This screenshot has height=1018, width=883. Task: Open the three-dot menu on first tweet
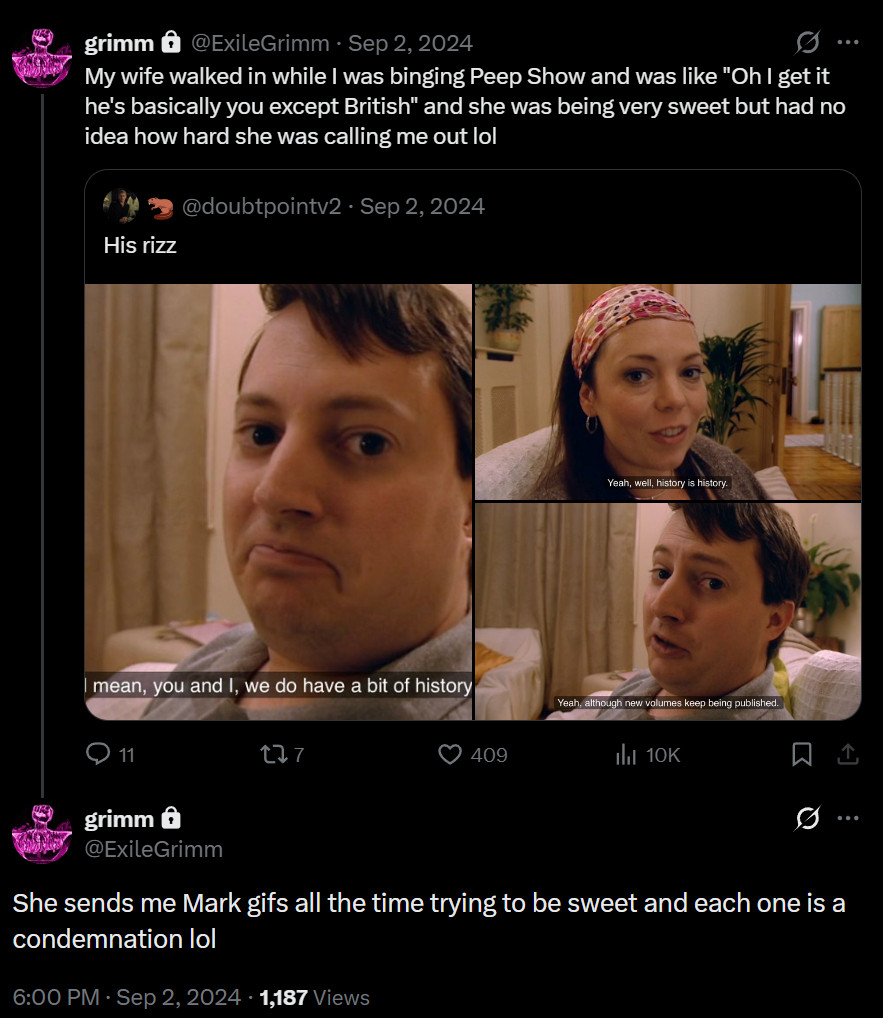click(848, 42)
